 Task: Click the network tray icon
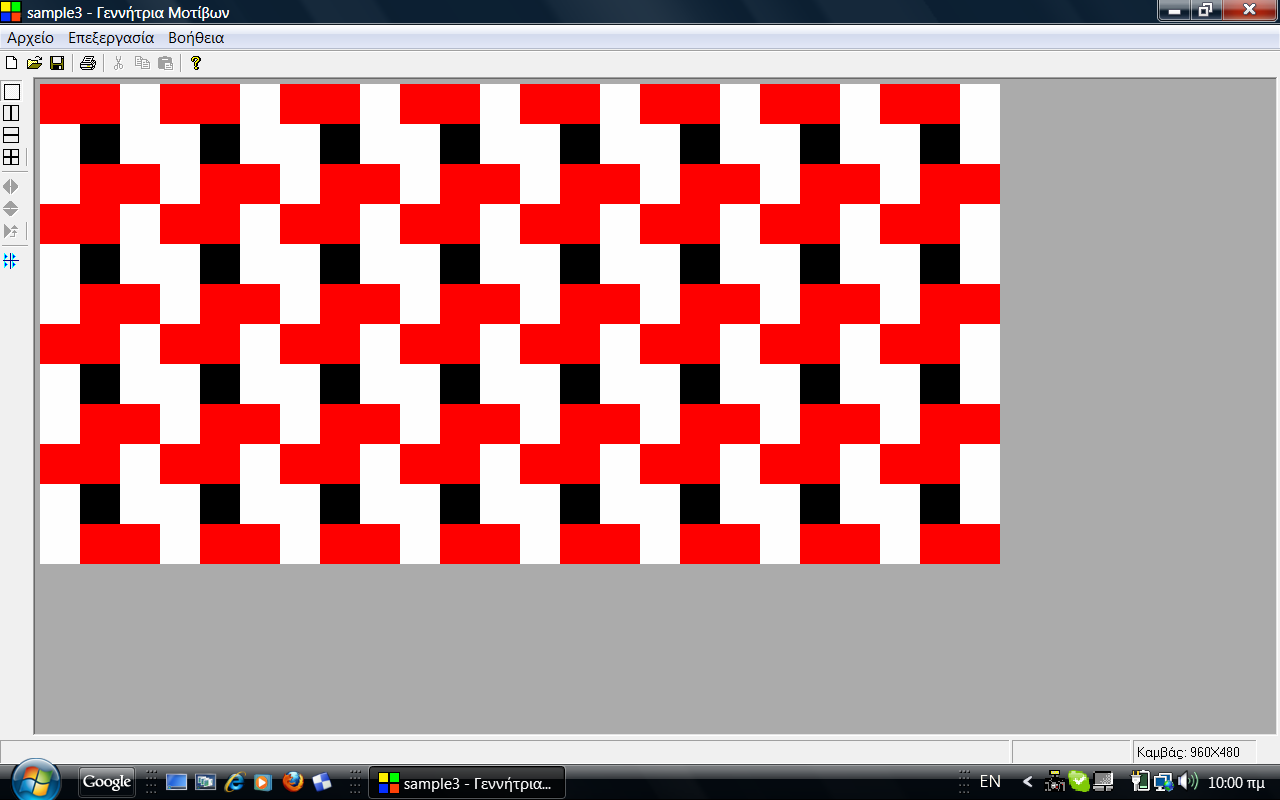coord(1164,782)
